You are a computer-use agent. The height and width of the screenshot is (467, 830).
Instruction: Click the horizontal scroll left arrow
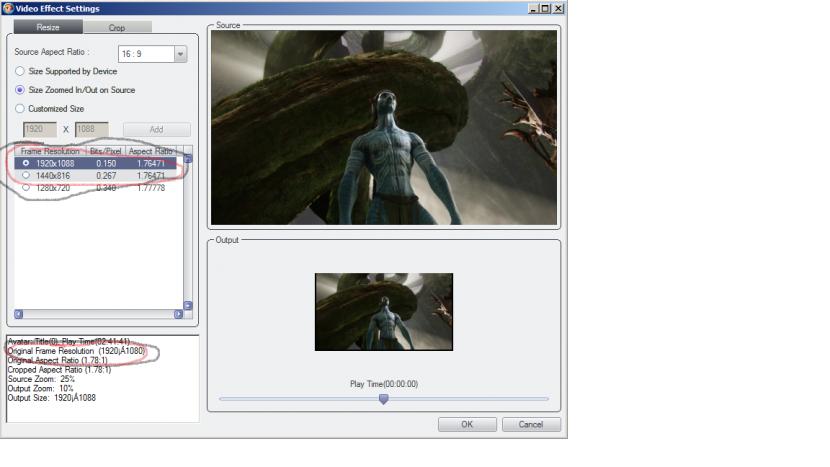click(x=19, y=314)
